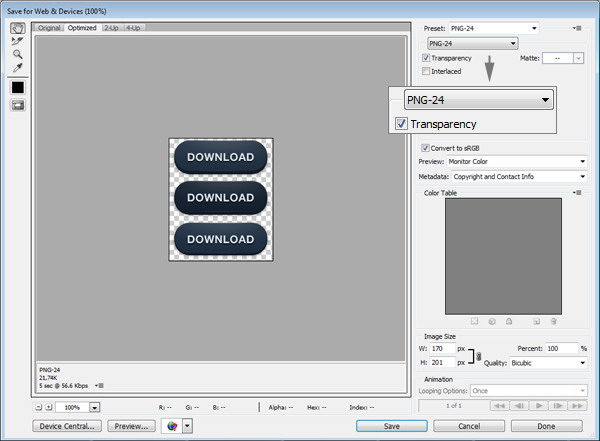This screenshot has height=441, width=600.
Task: Click the Save button
Action: point(391,426)
